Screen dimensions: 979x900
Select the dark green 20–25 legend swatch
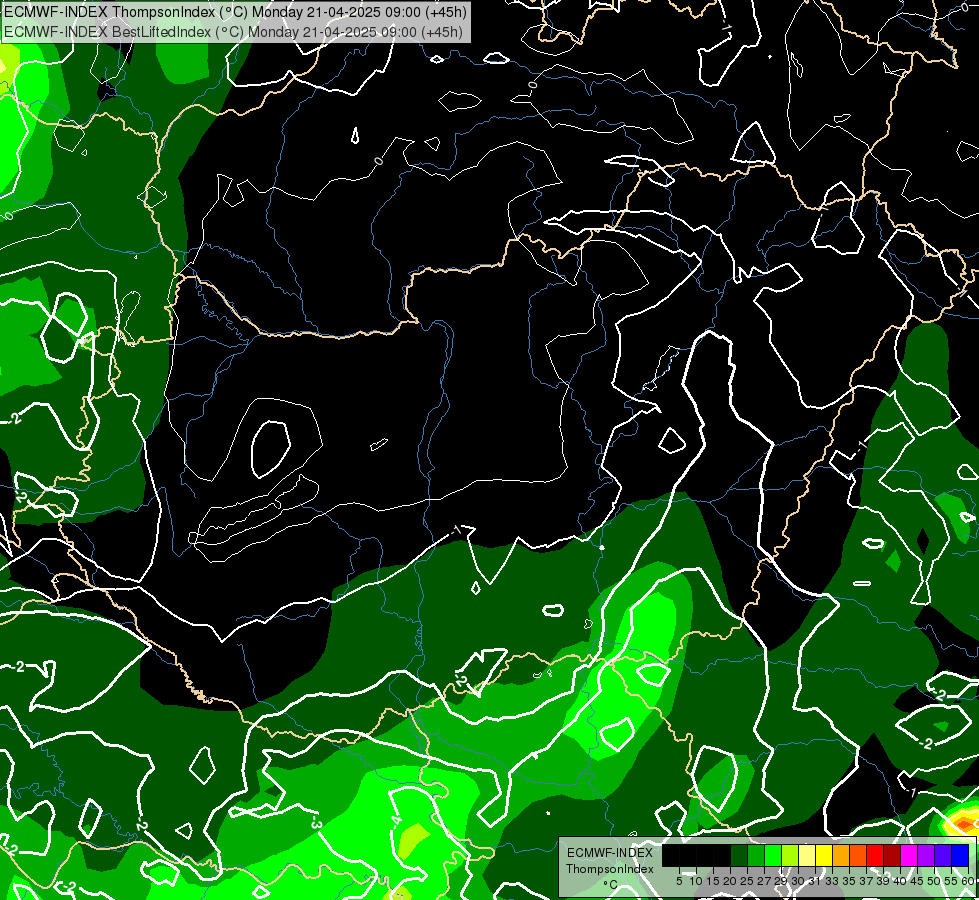[739, 855]
